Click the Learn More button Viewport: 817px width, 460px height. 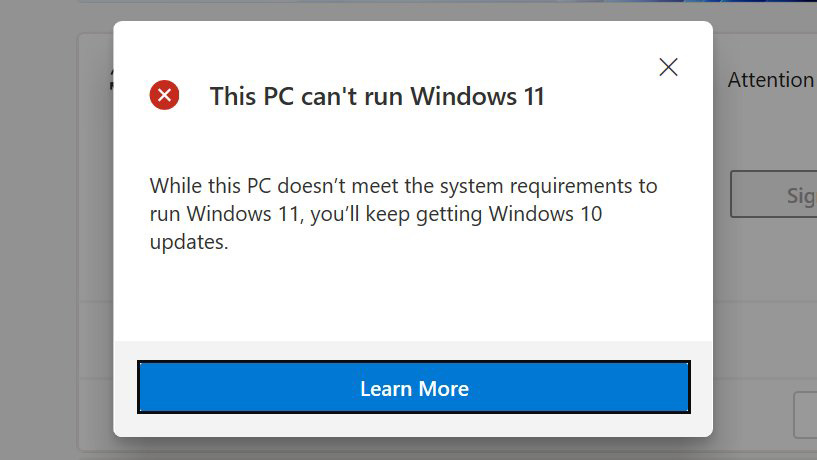[x=414, y=388]
